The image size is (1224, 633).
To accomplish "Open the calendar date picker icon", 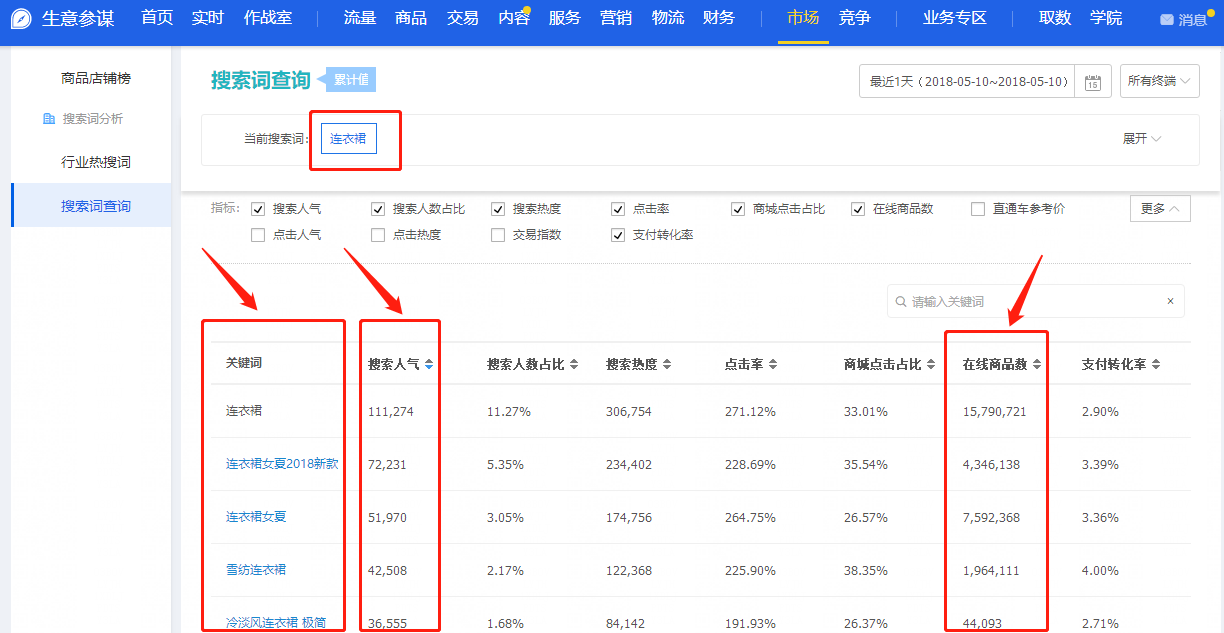I will 1093,82.
